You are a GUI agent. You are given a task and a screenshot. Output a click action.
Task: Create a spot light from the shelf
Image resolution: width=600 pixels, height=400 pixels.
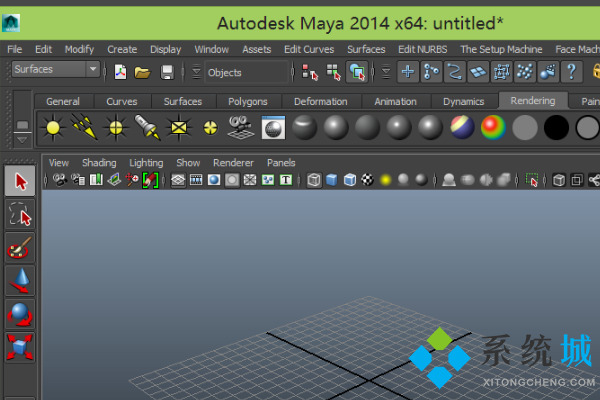(147, 127)
